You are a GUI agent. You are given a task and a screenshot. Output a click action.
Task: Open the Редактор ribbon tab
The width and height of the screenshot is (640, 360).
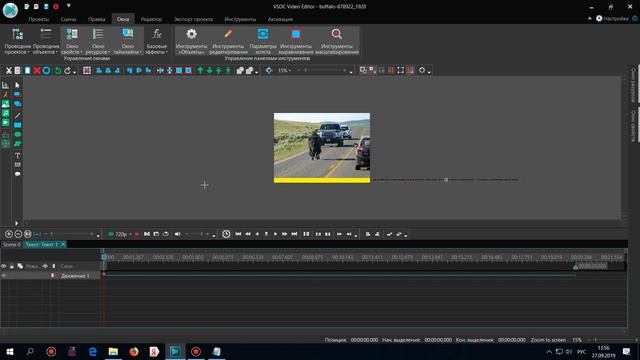pyautogui.click(x=151, y=19)
